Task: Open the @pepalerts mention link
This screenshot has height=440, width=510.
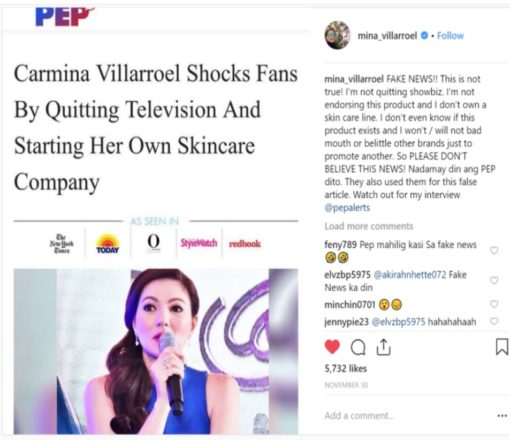Action: point(347,208)
